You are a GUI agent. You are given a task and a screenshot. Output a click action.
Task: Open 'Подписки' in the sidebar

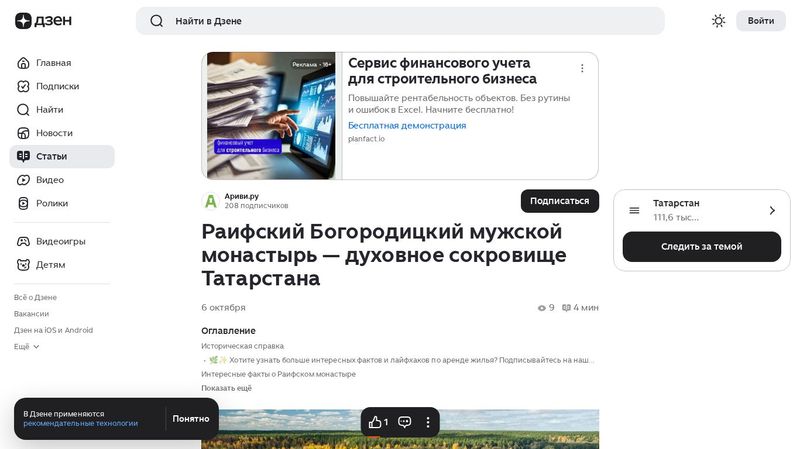(57, 86)
